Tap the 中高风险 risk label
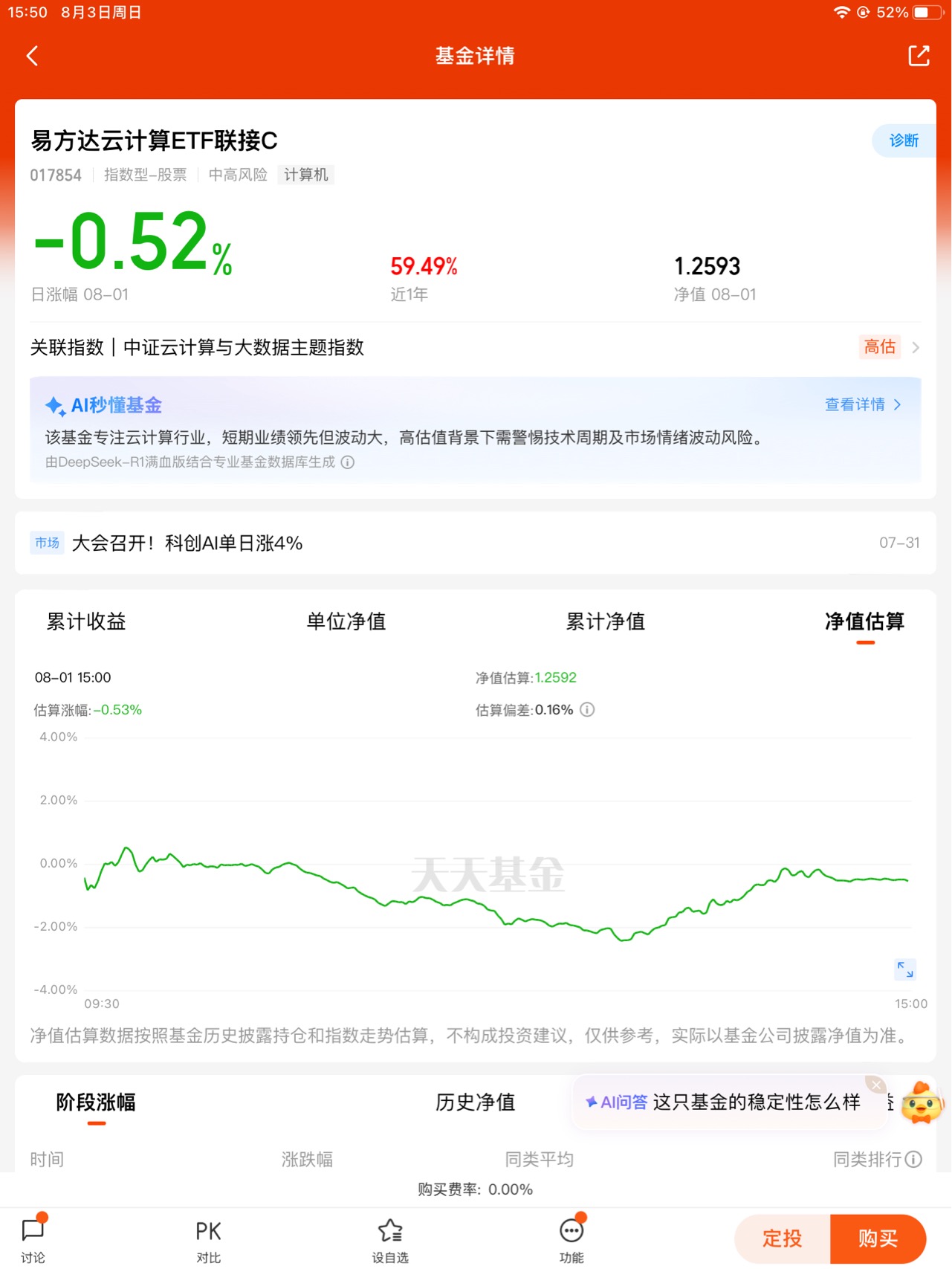Viewport: 952px width, 1269px height. point(238,175)
